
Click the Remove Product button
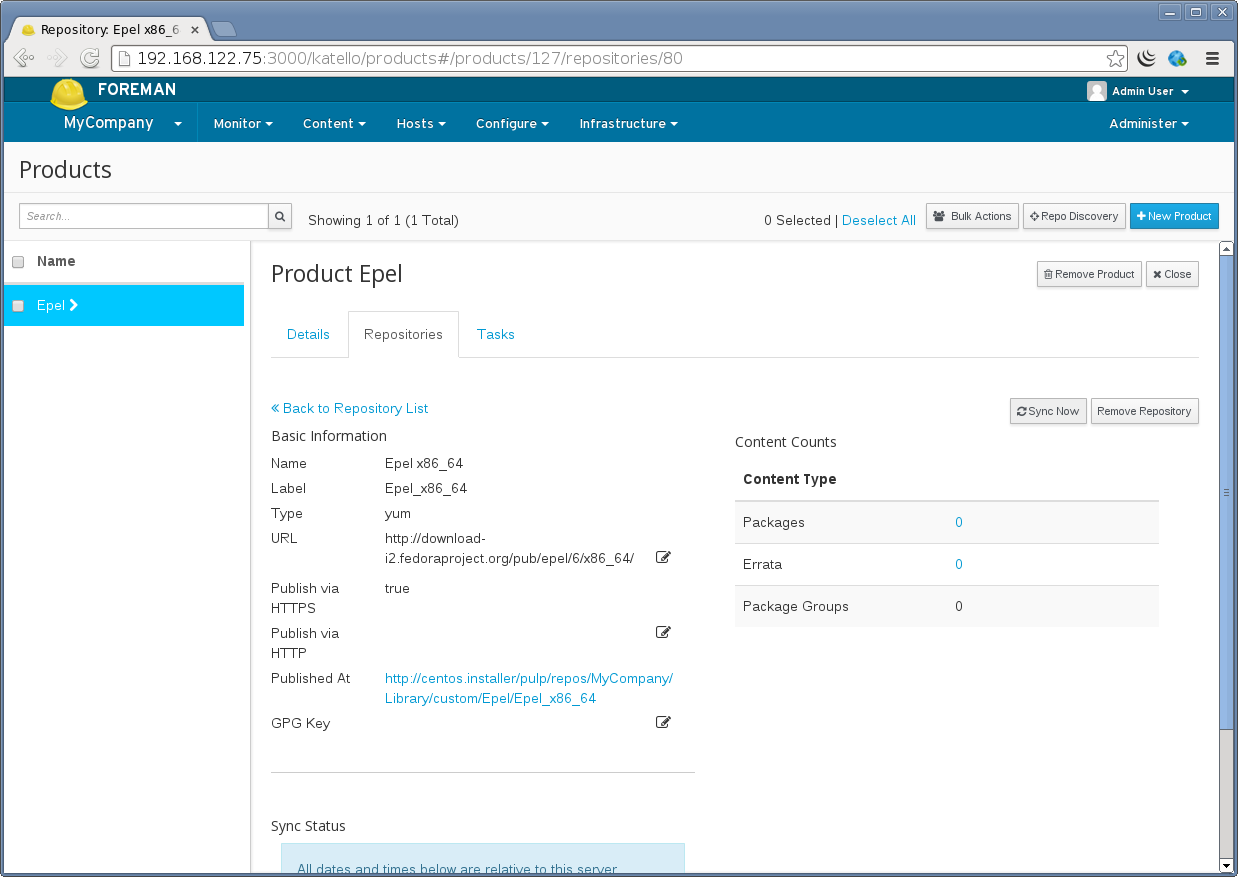pos(1089,274)
